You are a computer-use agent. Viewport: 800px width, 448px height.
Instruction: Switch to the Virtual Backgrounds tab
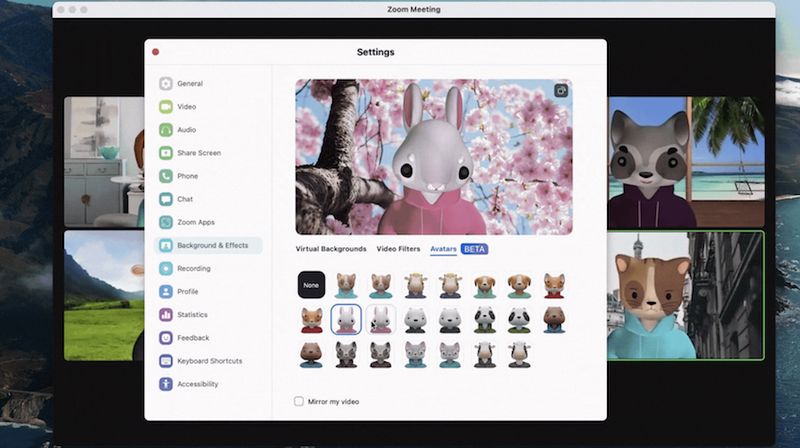click(x=330, y=249)
